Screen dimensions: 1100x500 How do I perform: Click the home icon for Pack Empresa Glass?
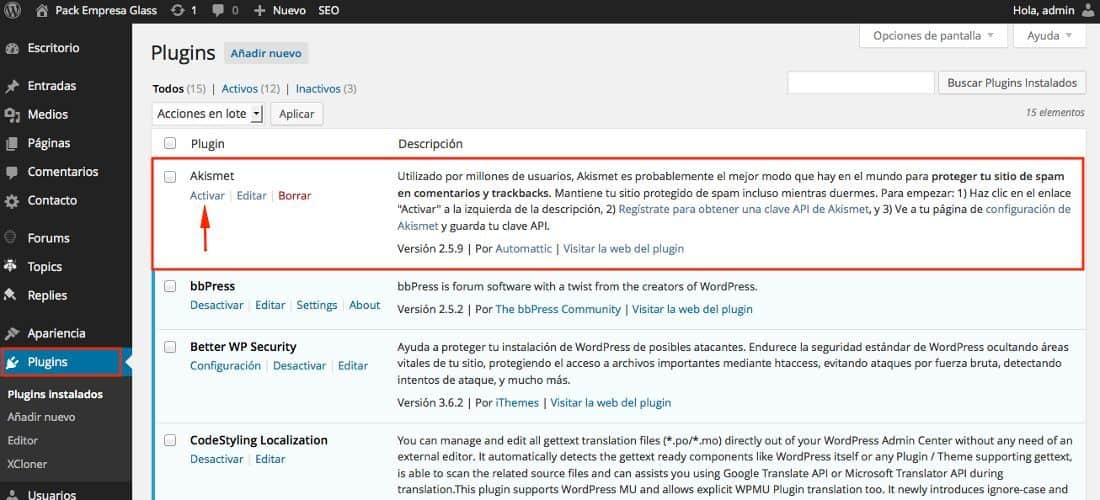(x=41, y=11)
